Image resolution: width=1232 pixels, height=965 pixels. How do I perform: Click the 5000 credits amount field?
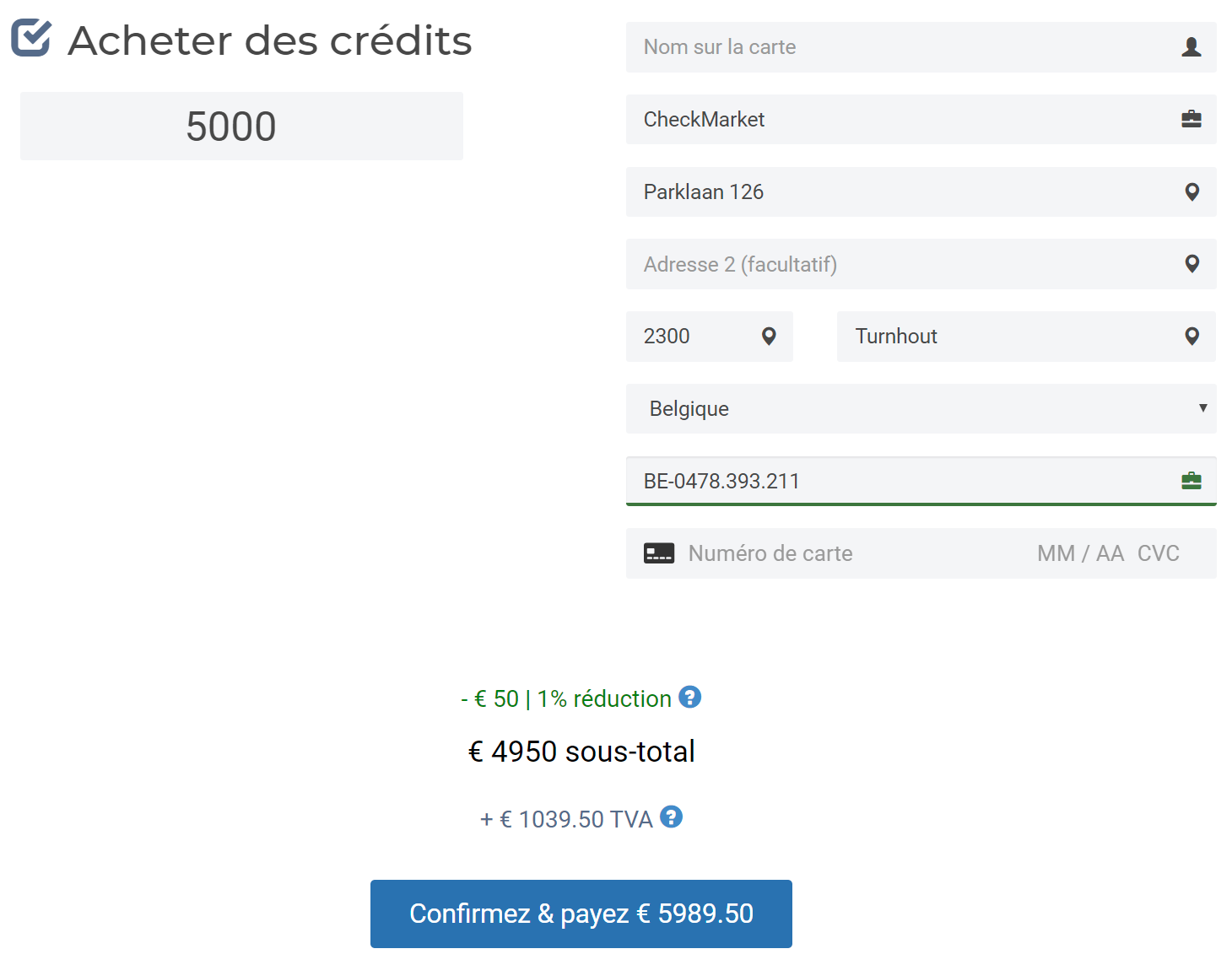241,126
